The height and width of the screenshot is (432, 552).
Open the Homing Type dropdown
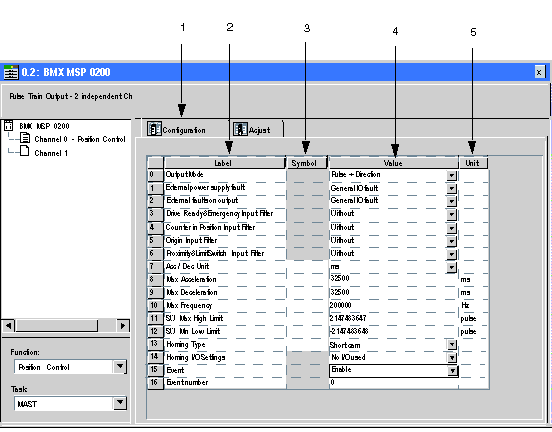[451, 344]
